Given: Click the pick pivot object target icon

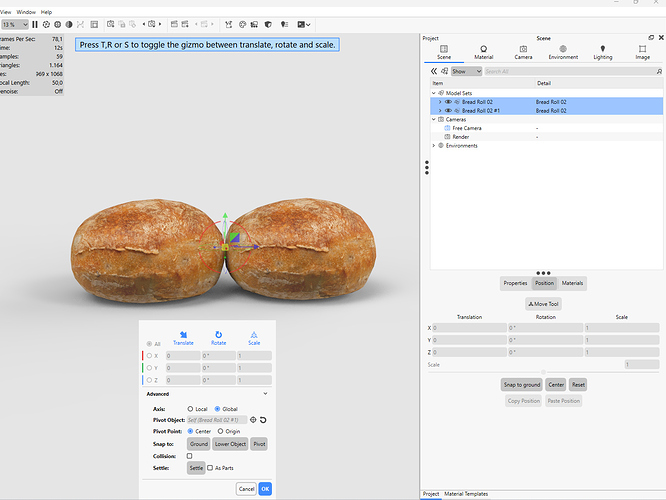Looking at the screenshot, I should coord(253,420).
